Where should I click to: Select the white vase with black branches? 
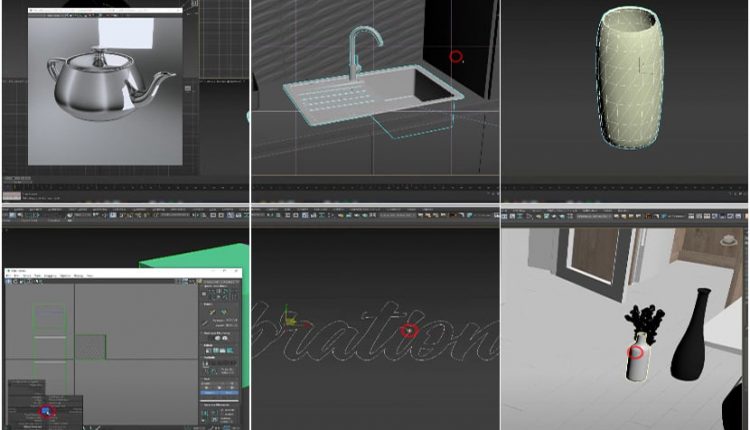(x=641, y=343)
